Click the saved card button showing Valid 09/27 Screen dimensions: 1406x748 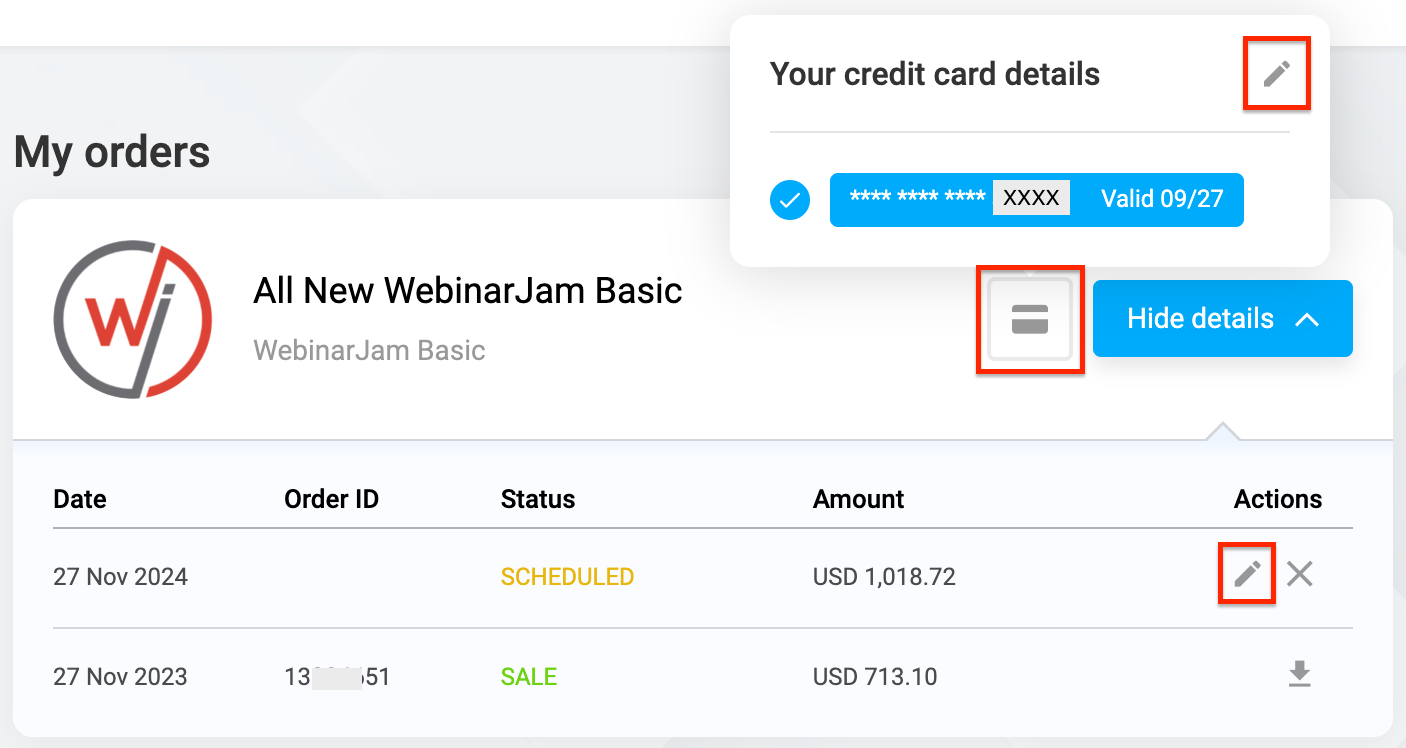pyautogui.click(x=1037, y=200)
